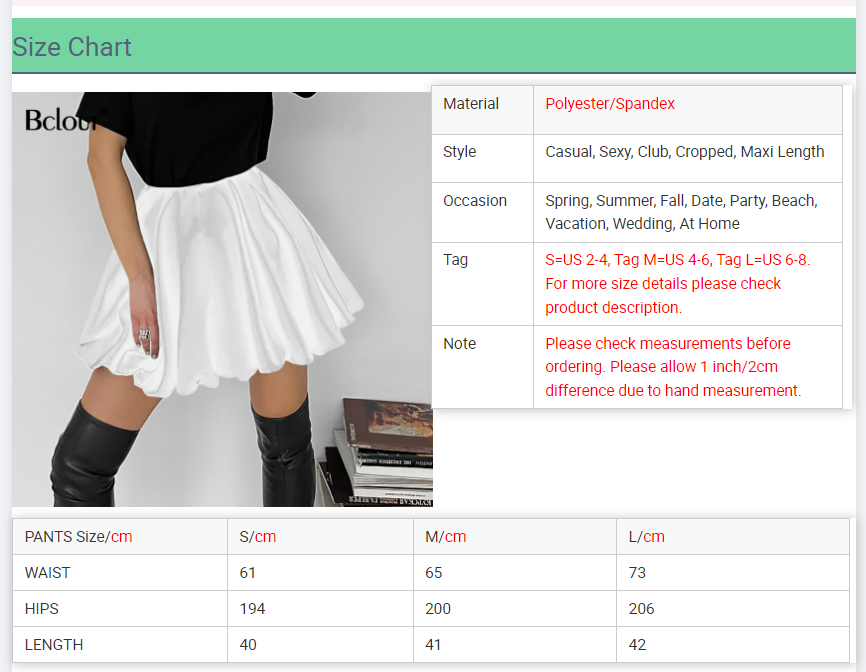
Task: Click the PANTS Size/cm header cell
Action: pos(120,537)
